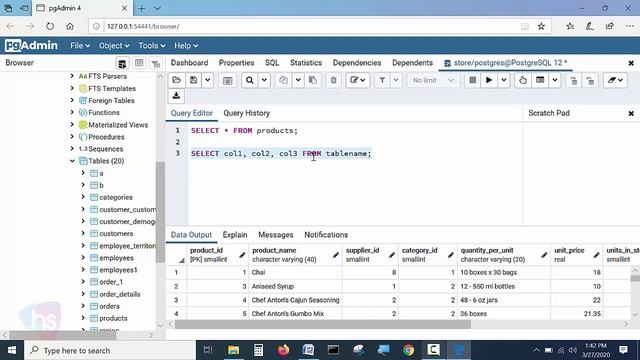This screenshot has height=360, width=640.
Task: Switch to the Statistics tab
Action: click(x=306, y=63)
